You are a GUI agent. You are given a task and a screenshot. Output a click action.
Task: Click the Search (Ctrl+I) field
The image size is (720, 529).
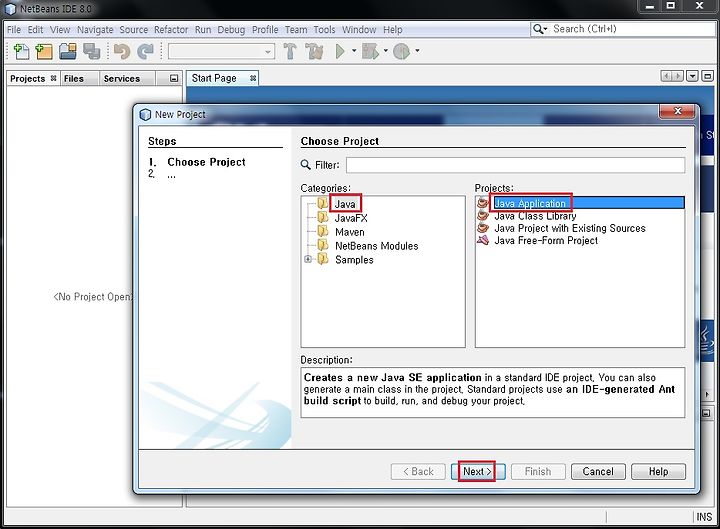click(633, 29)
